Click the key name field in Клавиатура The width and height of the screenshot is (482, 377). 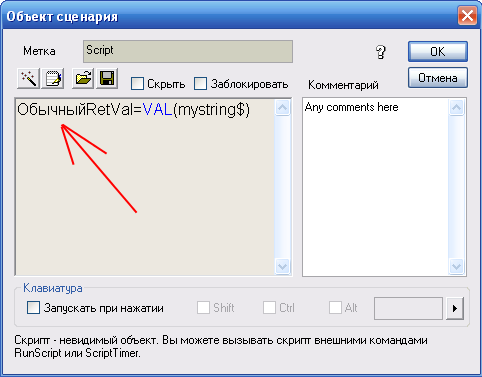408,308
